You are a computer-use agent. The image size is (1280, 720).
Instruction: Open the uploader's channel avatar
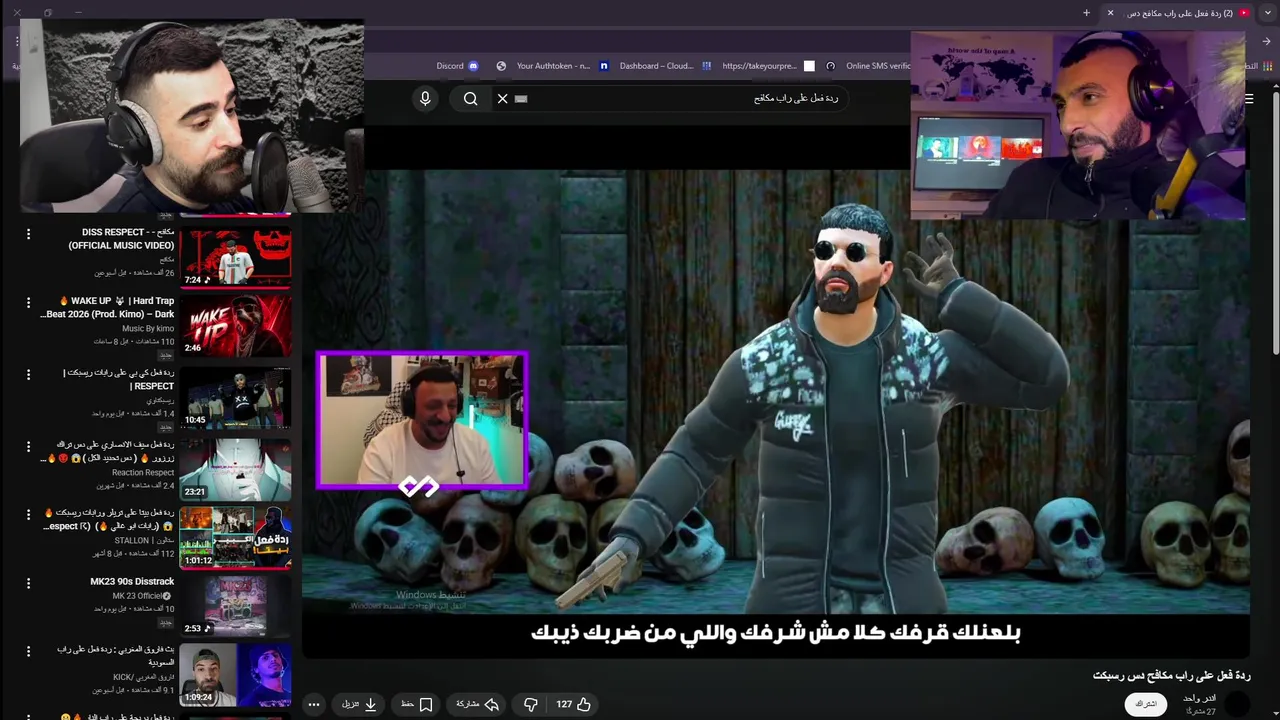tap(1238, 704)
